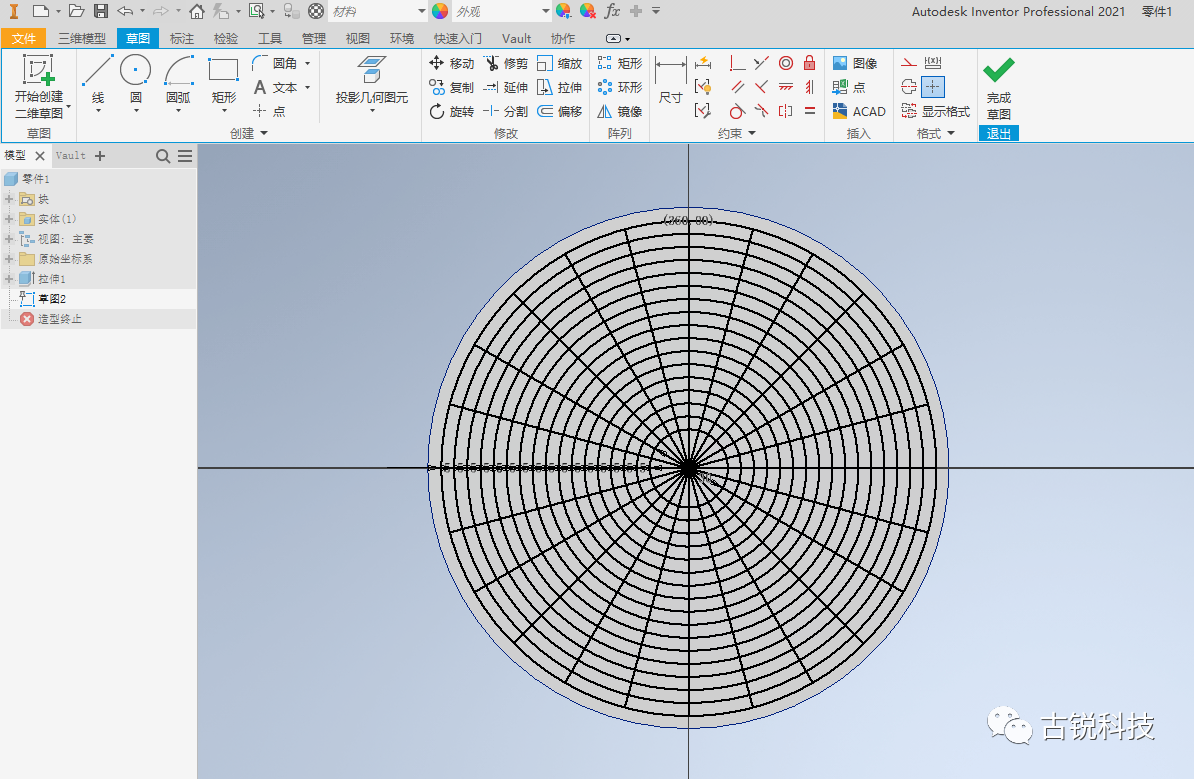Select the 复制 (Copy) tool
The height and width of the screenshot is (779, 1194).
(x=452, y=88)
